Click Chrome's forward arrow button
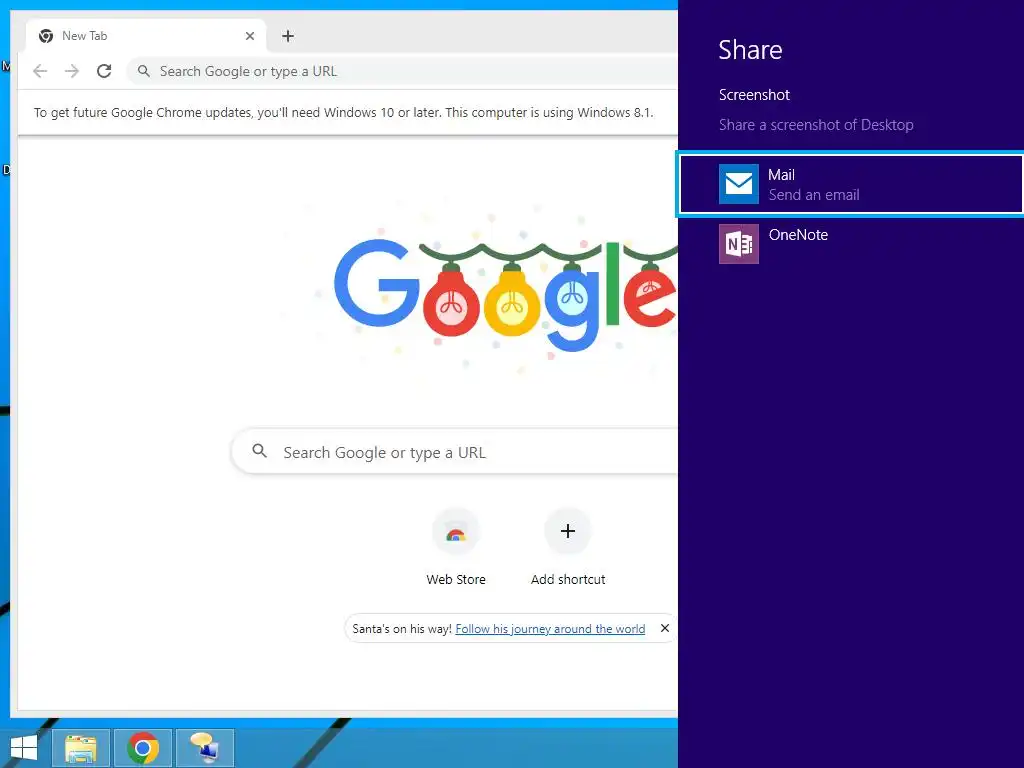 pyautogui.click(x=72, y=71)
